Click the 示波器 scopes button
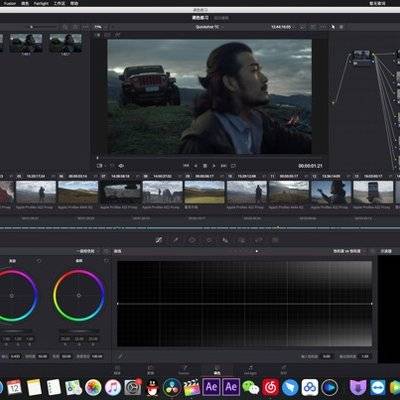This screenshot has width=400, height=400. point(386,251)
